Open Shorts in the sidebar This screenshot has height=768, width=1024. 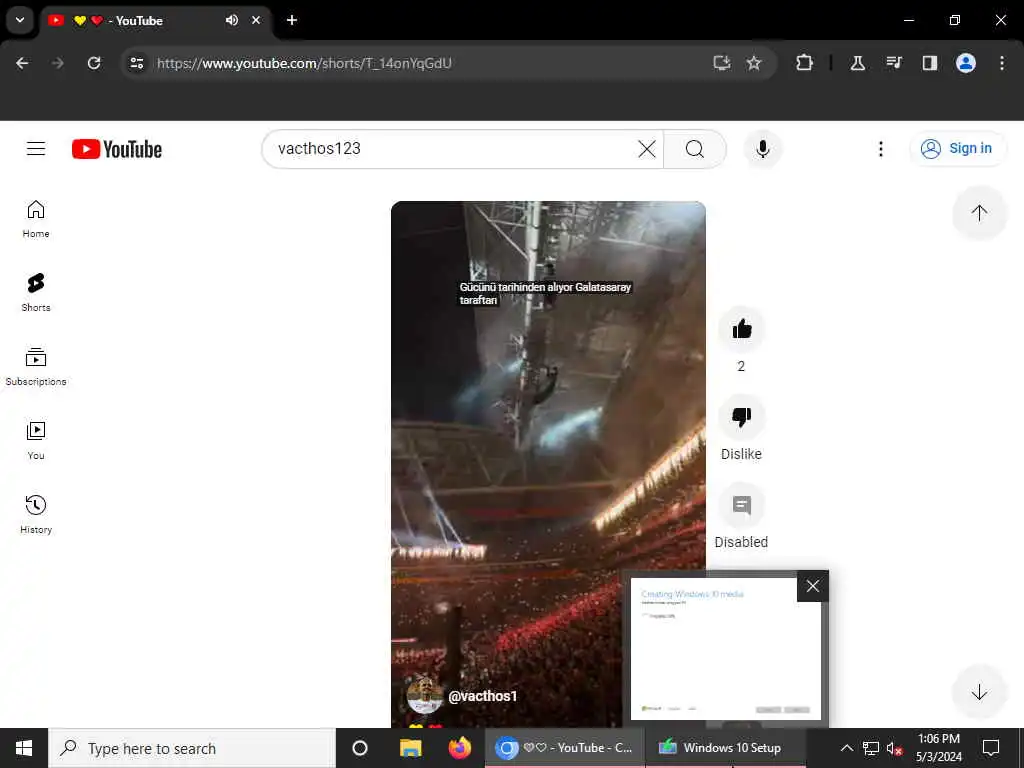(36, 293)
